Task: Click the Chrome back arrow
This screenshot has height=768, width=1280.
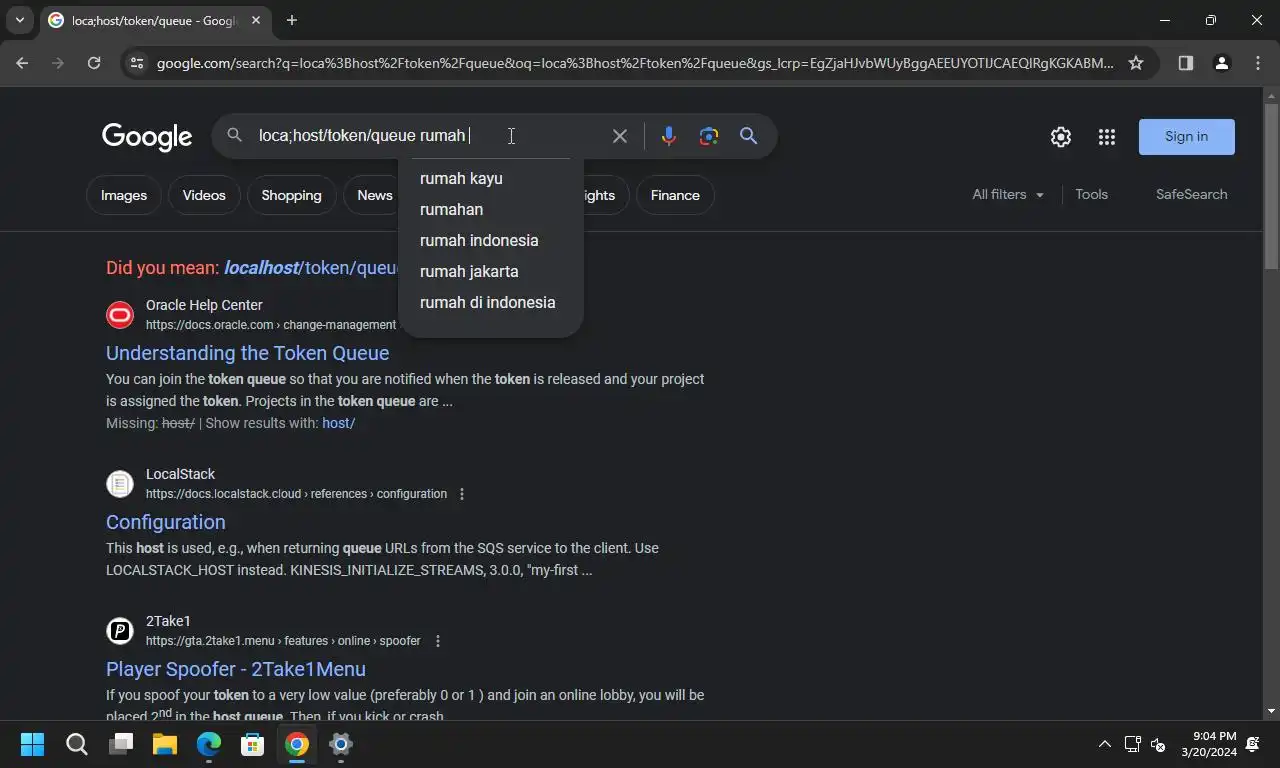Action: (x=22, y=63)
